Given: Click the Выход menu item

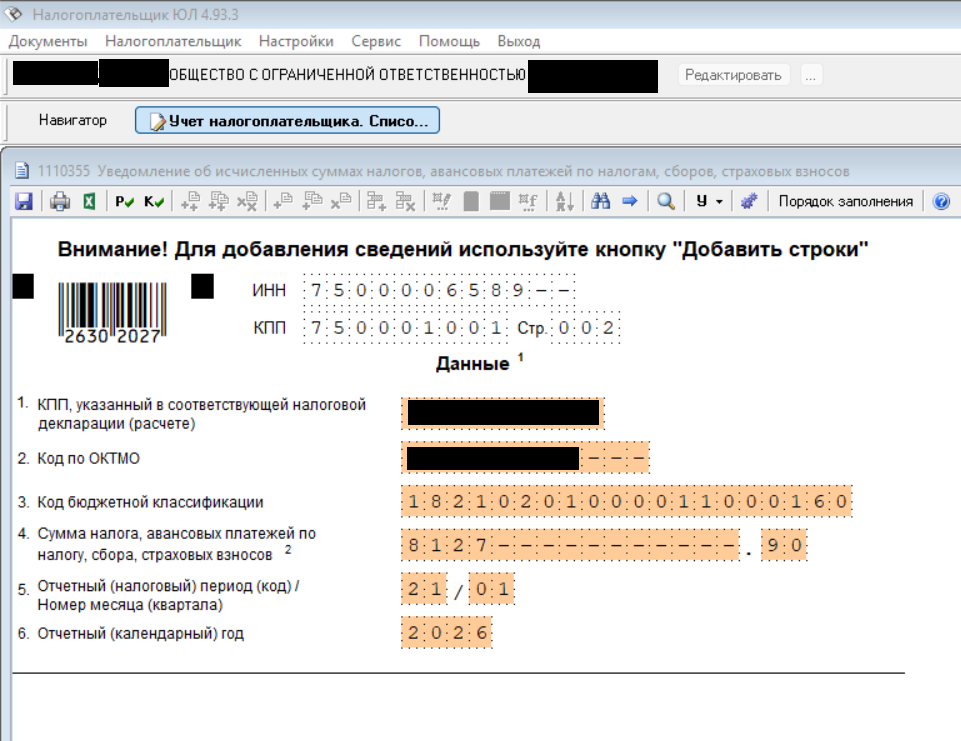Looking at the screenshot, I should (x=518, y=41).
